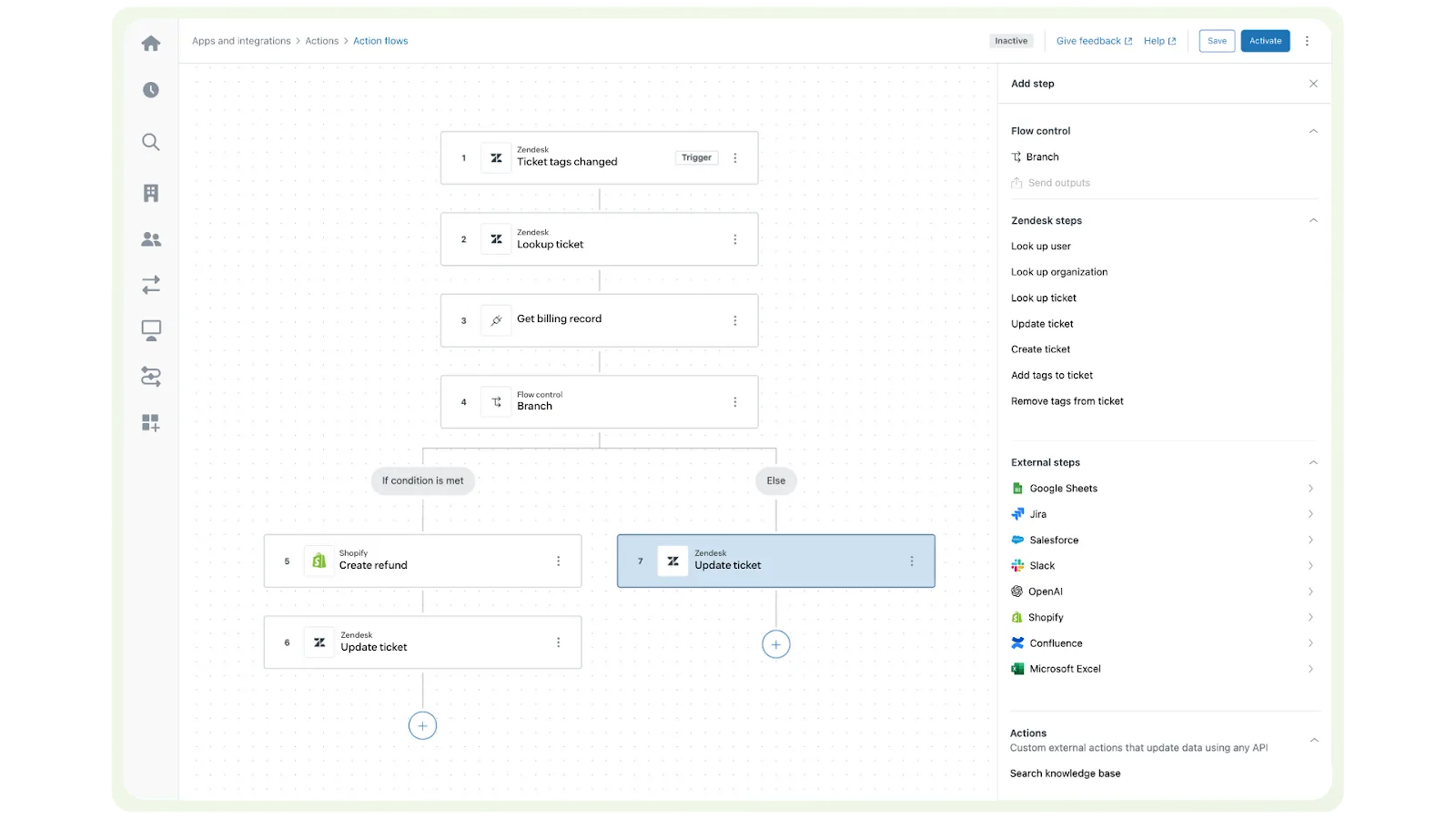Open the options menu on Lookup ticket step
The width and height of the screenshot is (1456, 819).
735,239
